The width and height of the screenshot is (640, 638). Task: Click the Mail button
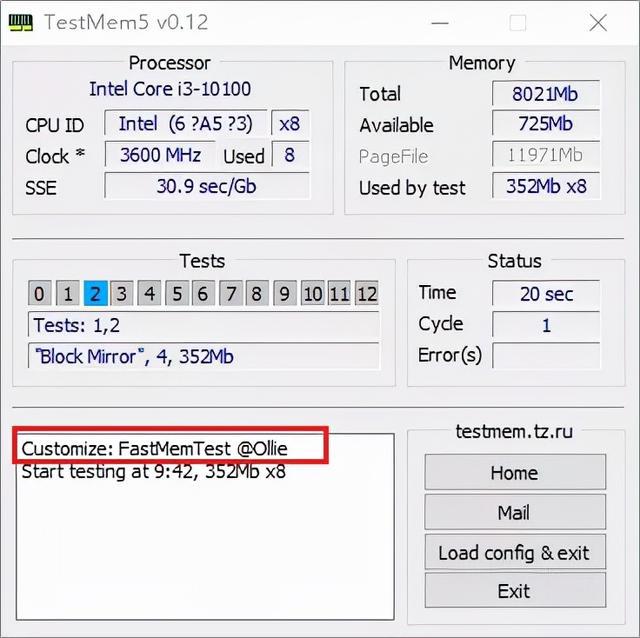point(515,512)
